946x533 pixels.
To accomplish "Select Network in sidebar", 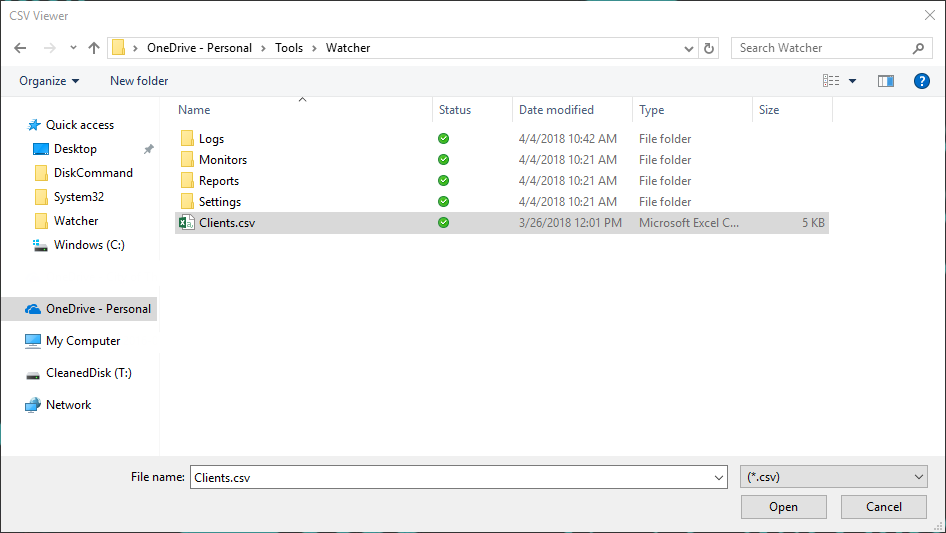I will [68, 405].
